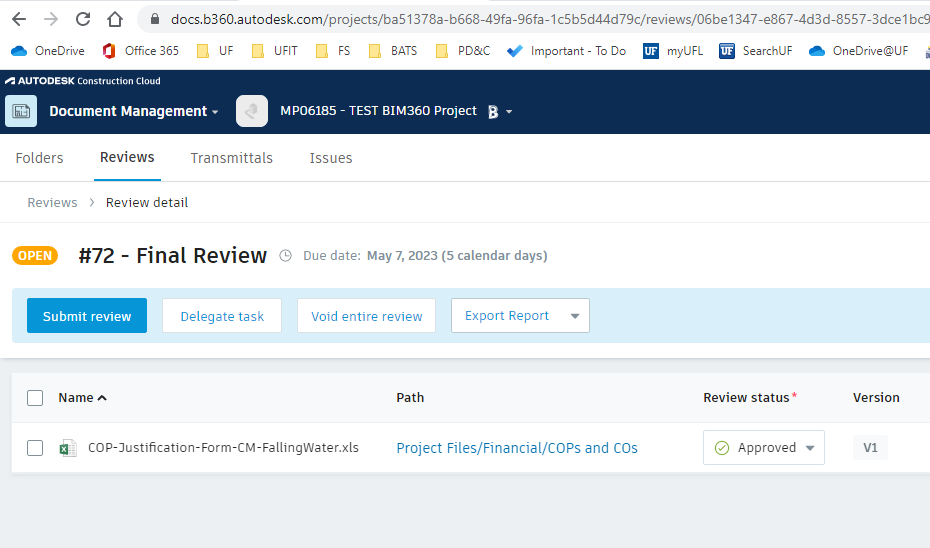This screenshot has width=930, height=548.
Task: Click the Review detail breadcrumb text
Action: pyautogui.click(x=147, y=203)
